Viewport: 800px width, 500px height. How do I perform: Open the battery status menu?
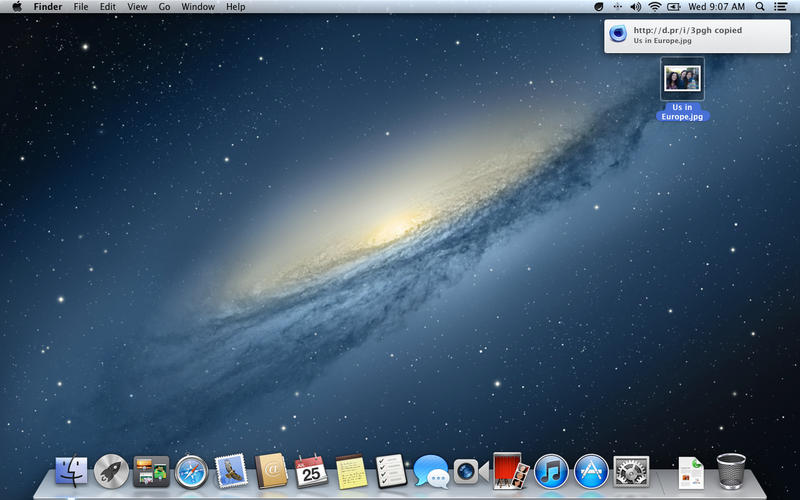tap(676, 7)
